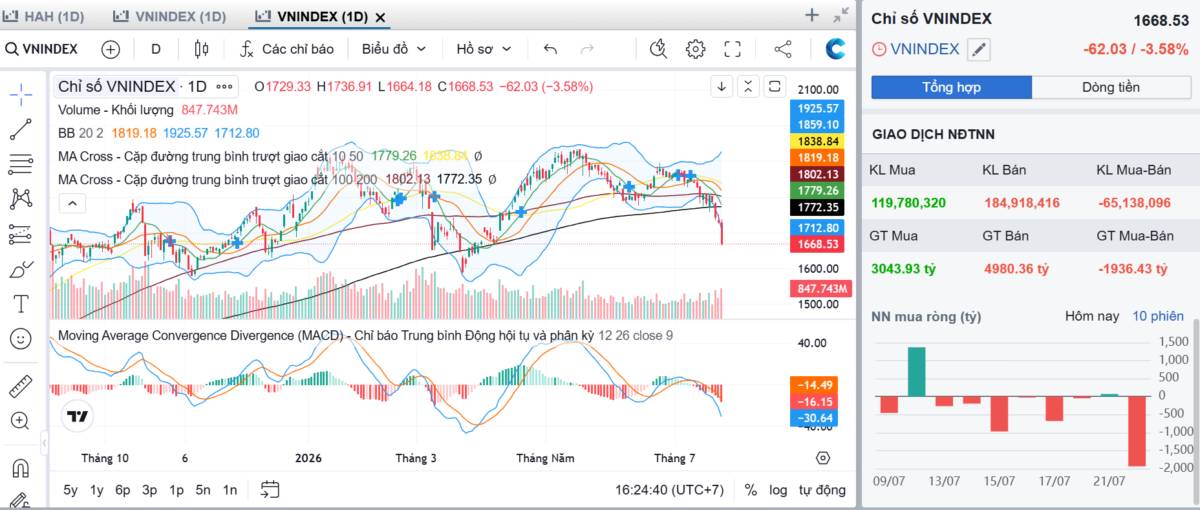1200x510 pixels.
Task: Click the share chart icon
Action: click(x=783, y=49)
